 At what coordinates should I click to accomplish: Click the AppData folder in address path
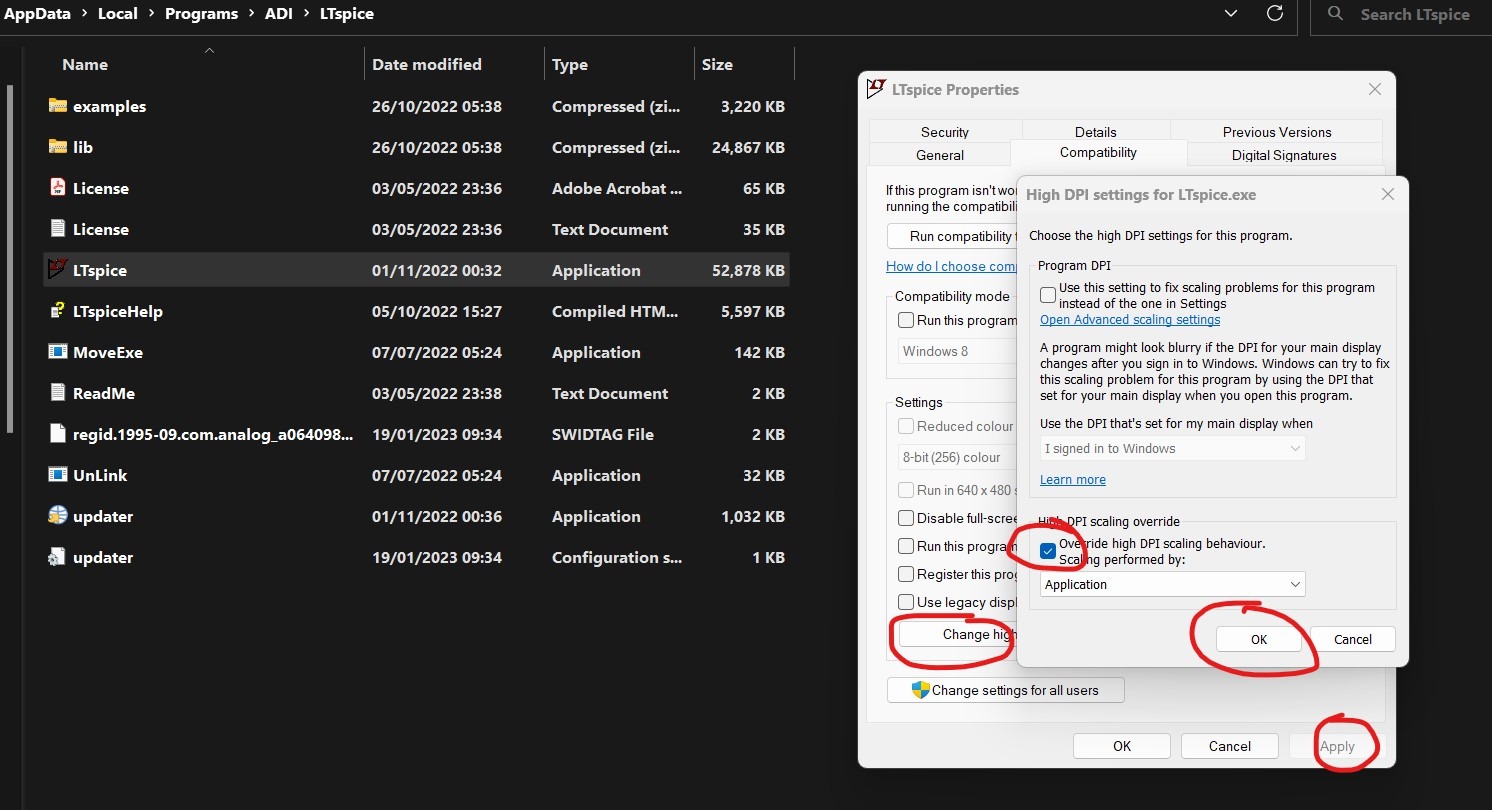[x=38, y=14]
